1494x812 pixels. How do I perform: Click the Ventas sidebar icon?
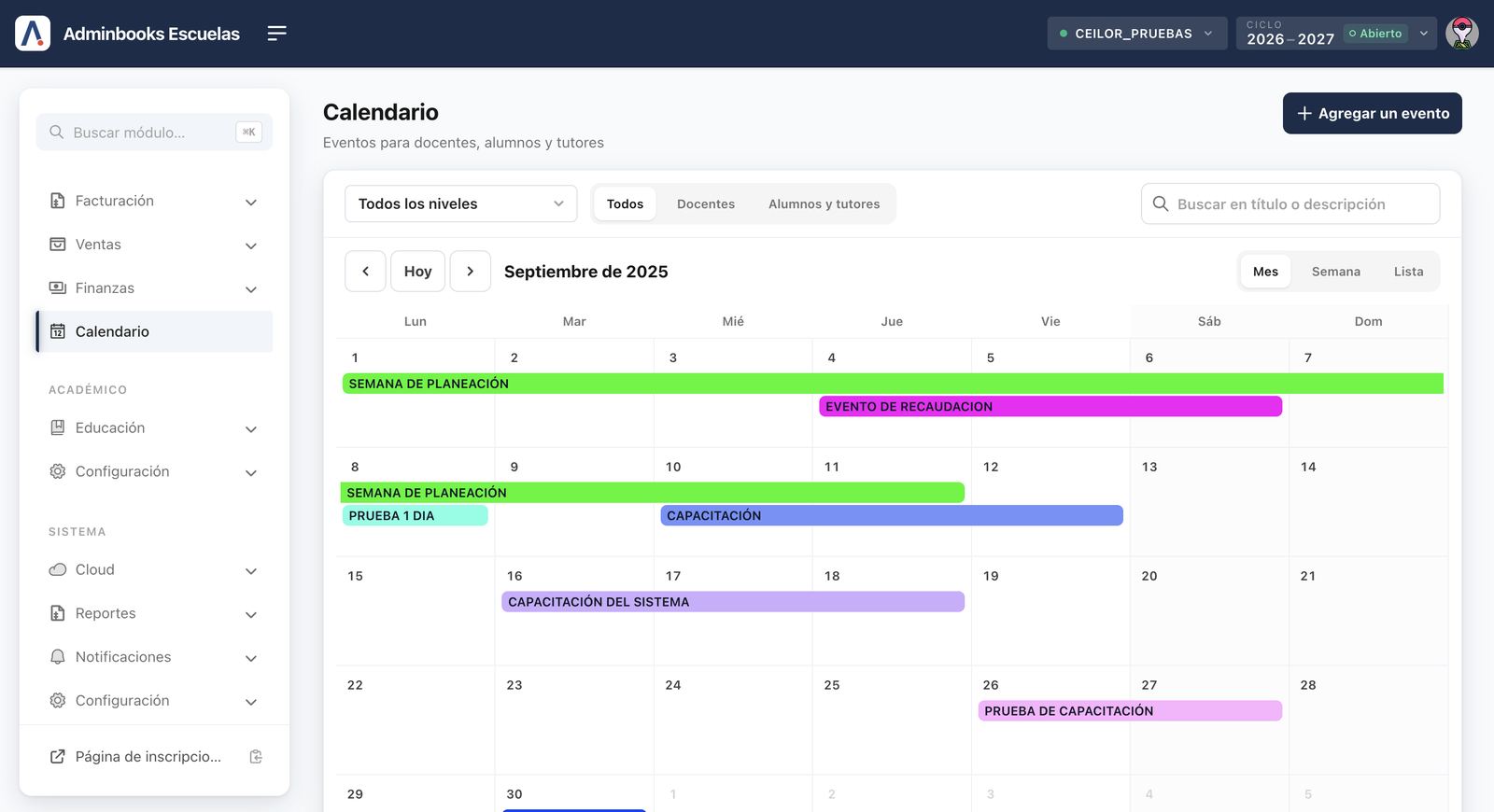[58, 245]
